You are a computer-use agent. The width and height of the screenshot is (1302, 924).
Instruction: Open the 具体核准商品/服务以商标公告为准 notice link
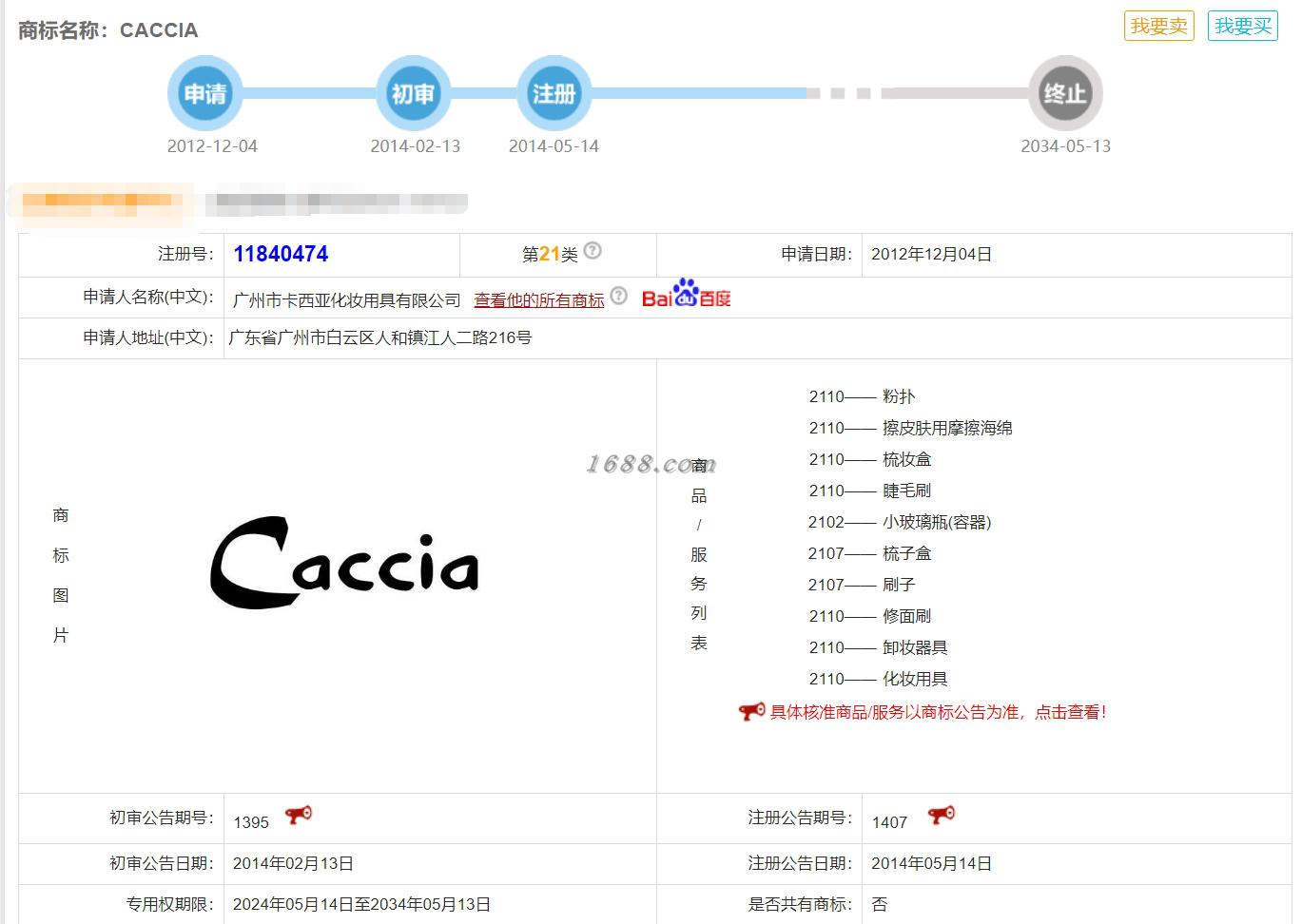938,712
